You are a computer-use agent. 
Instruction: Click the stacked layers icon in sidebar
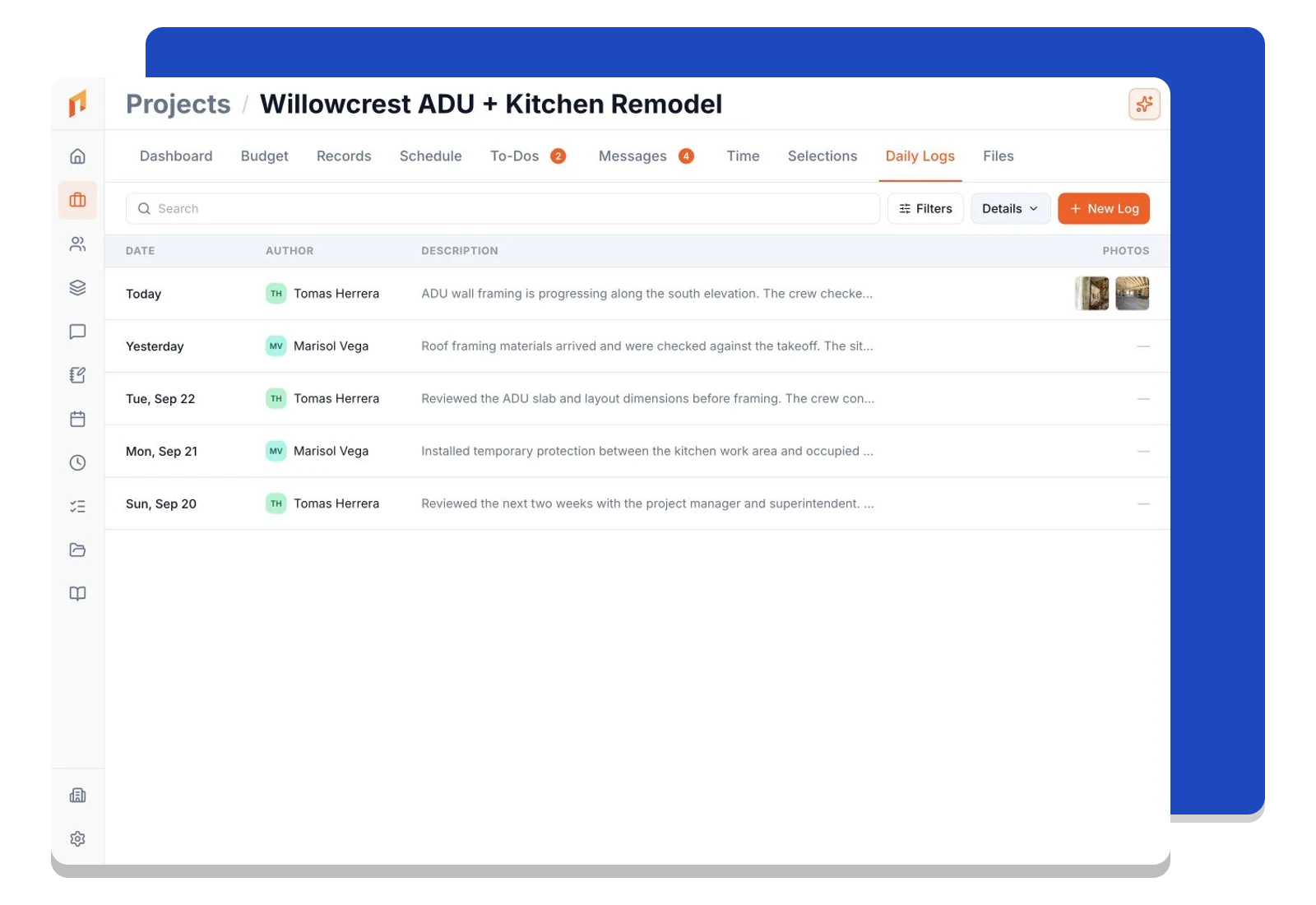click(x=77, y=287)
